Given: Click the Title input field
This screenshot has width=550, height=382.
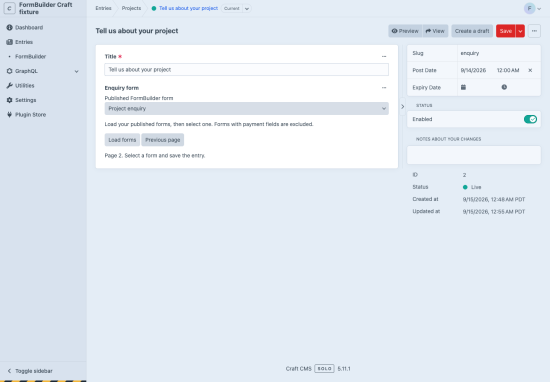Looking at the screenshot, I should click(x=247, y=69).
